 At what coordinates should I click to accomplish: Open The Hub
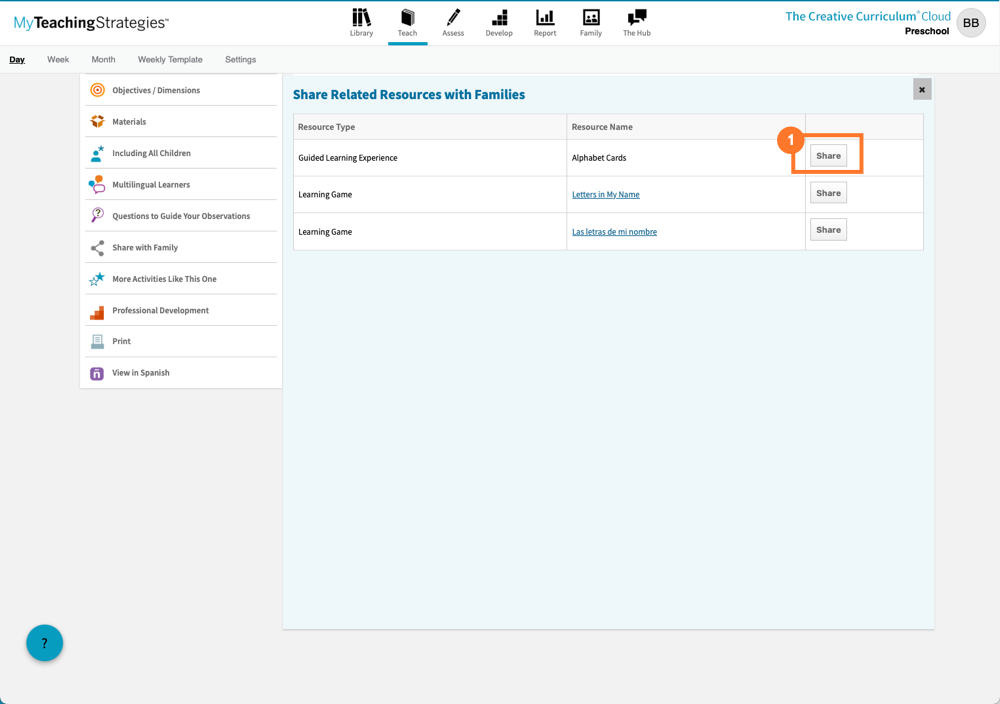pos(636,22)
